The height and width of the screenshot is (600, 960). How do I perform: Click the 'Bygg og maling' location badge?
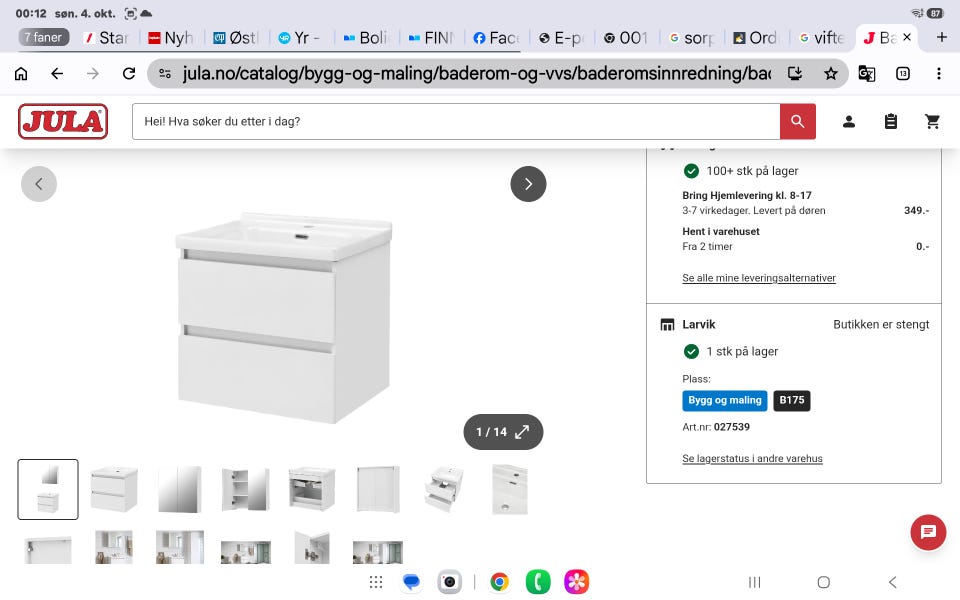pos(725,400)
